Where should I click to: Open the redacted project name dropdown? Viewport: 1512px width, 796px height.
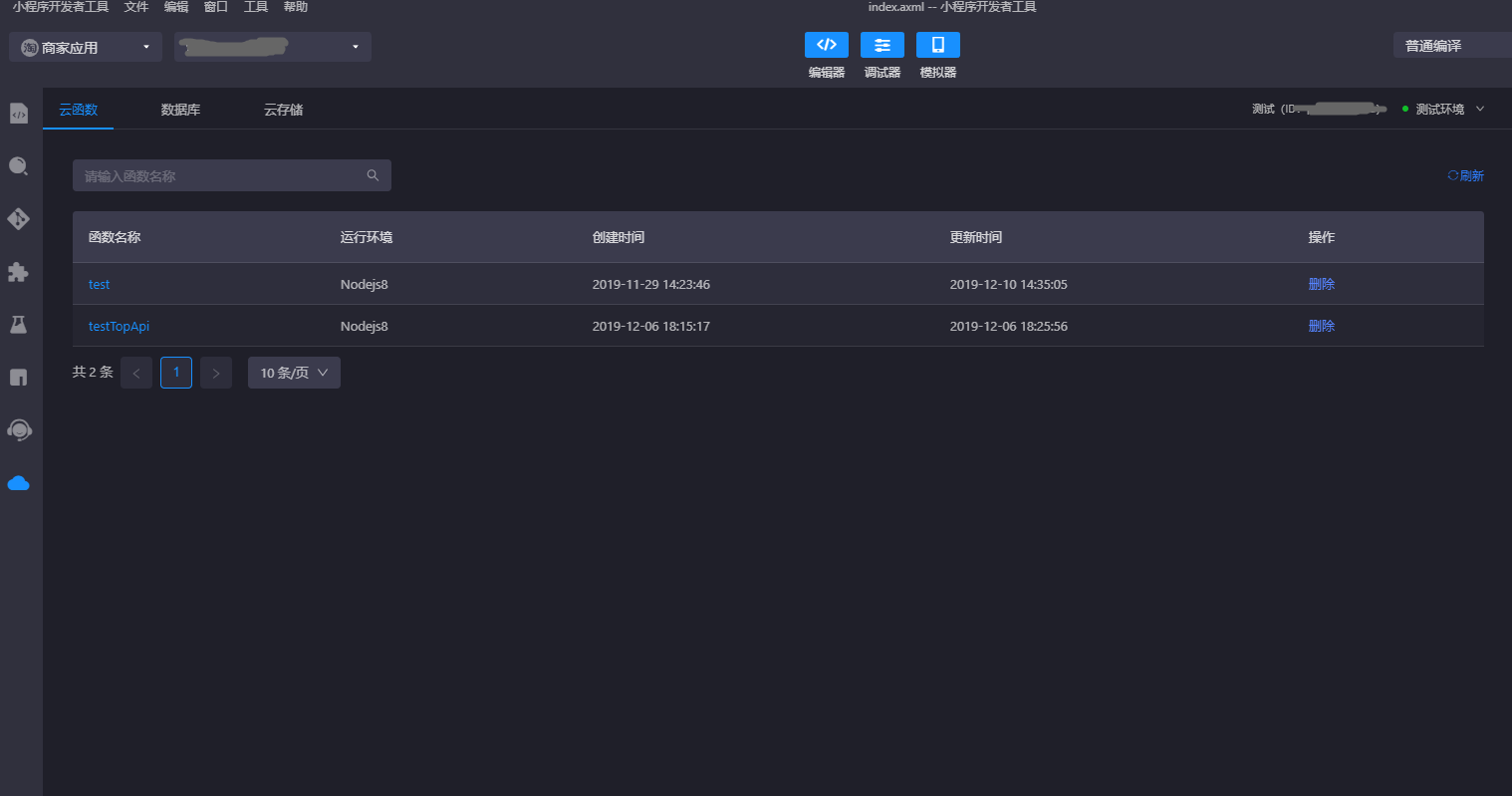273,47
